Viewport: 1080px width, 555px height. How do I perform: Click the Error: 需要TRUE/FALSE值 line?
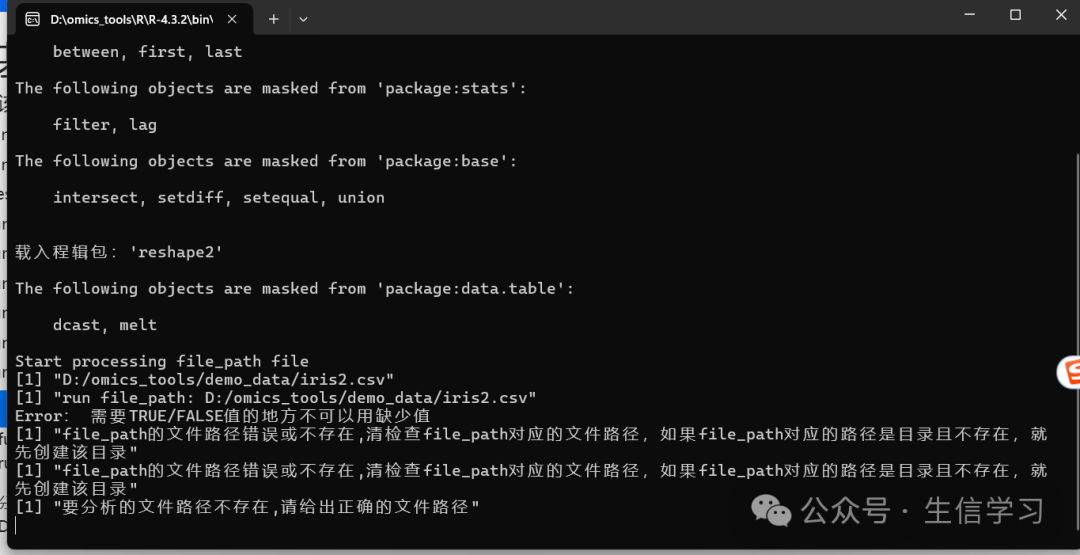[222, 416]
